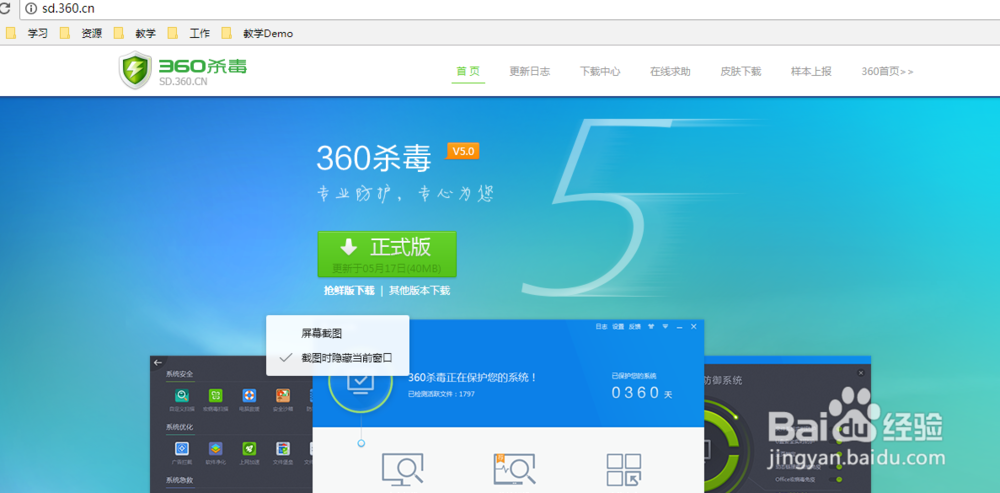Image resolution: width=1000 pixels, height=493 pixels.
Task: Expand the triangle dropdown menu in 360杀毒
Action: [665, 327]
